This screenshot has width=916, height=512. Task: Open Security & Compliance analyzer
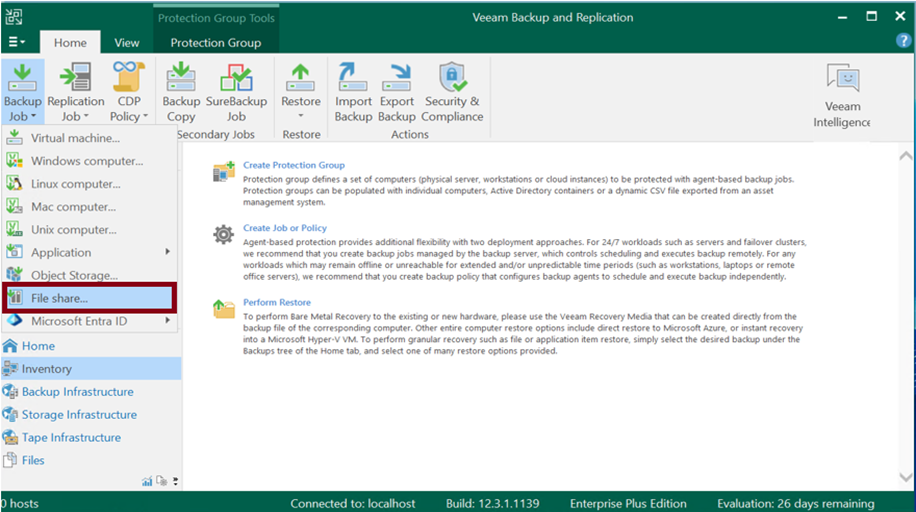452,92
